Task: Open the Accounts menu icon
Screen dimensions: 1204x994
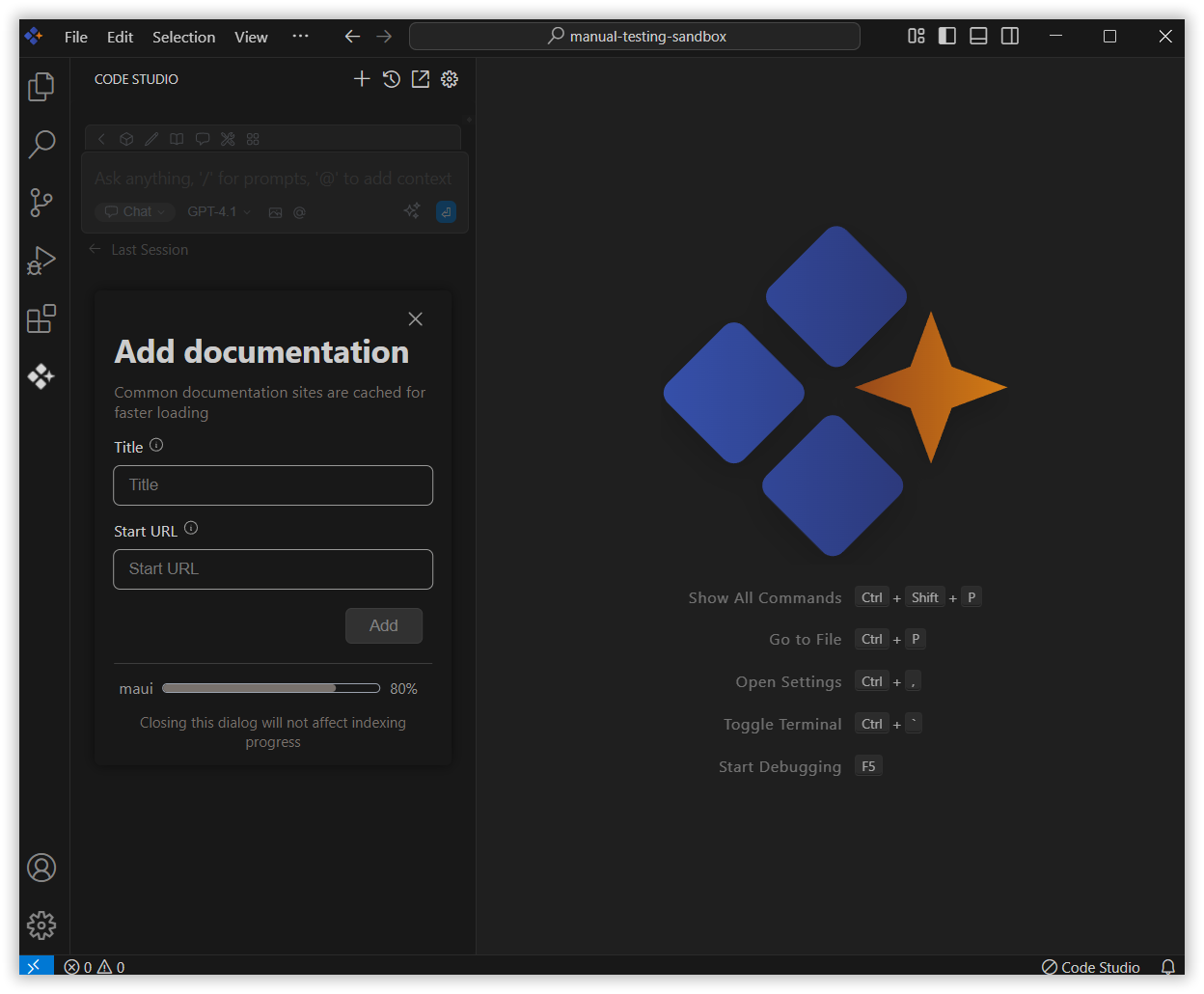Action: click(41, 868)
